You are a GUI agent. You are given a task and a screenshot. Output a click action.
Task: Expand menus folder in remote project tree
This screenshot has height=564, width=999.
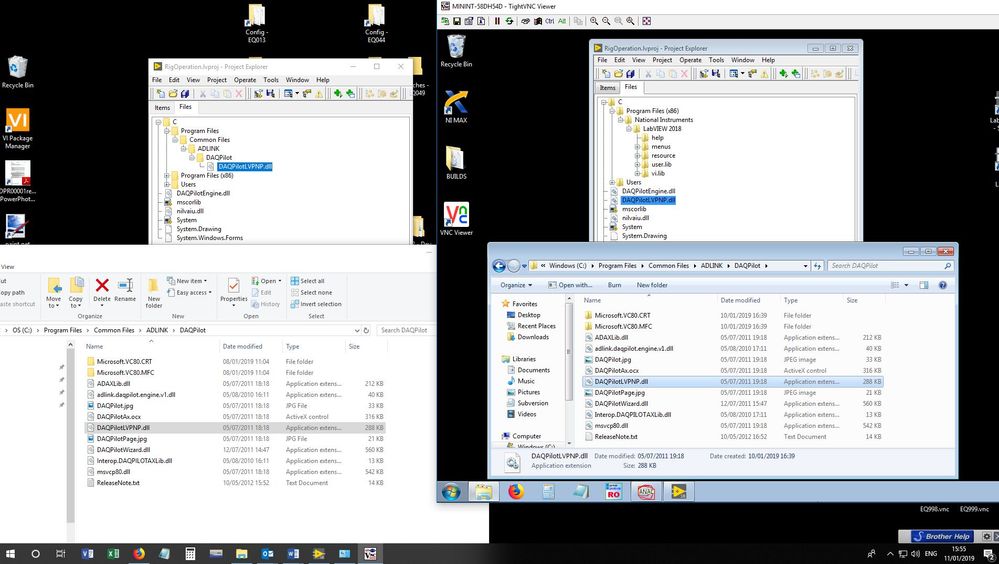[636, 147]
